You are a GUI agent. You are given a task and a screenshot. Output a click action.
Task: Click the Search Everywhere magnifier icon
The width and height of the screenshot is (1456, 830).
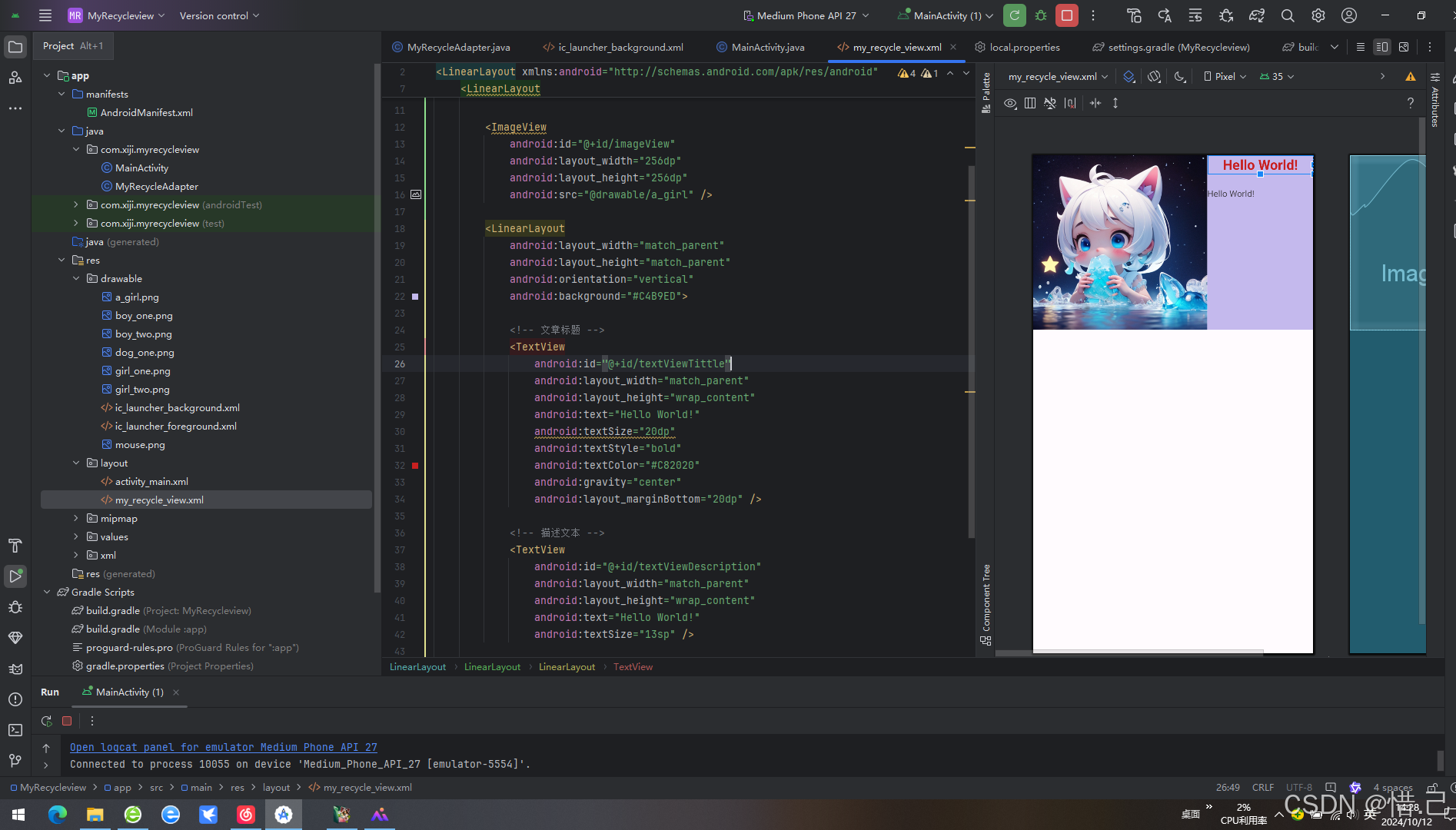(1288, 15)
